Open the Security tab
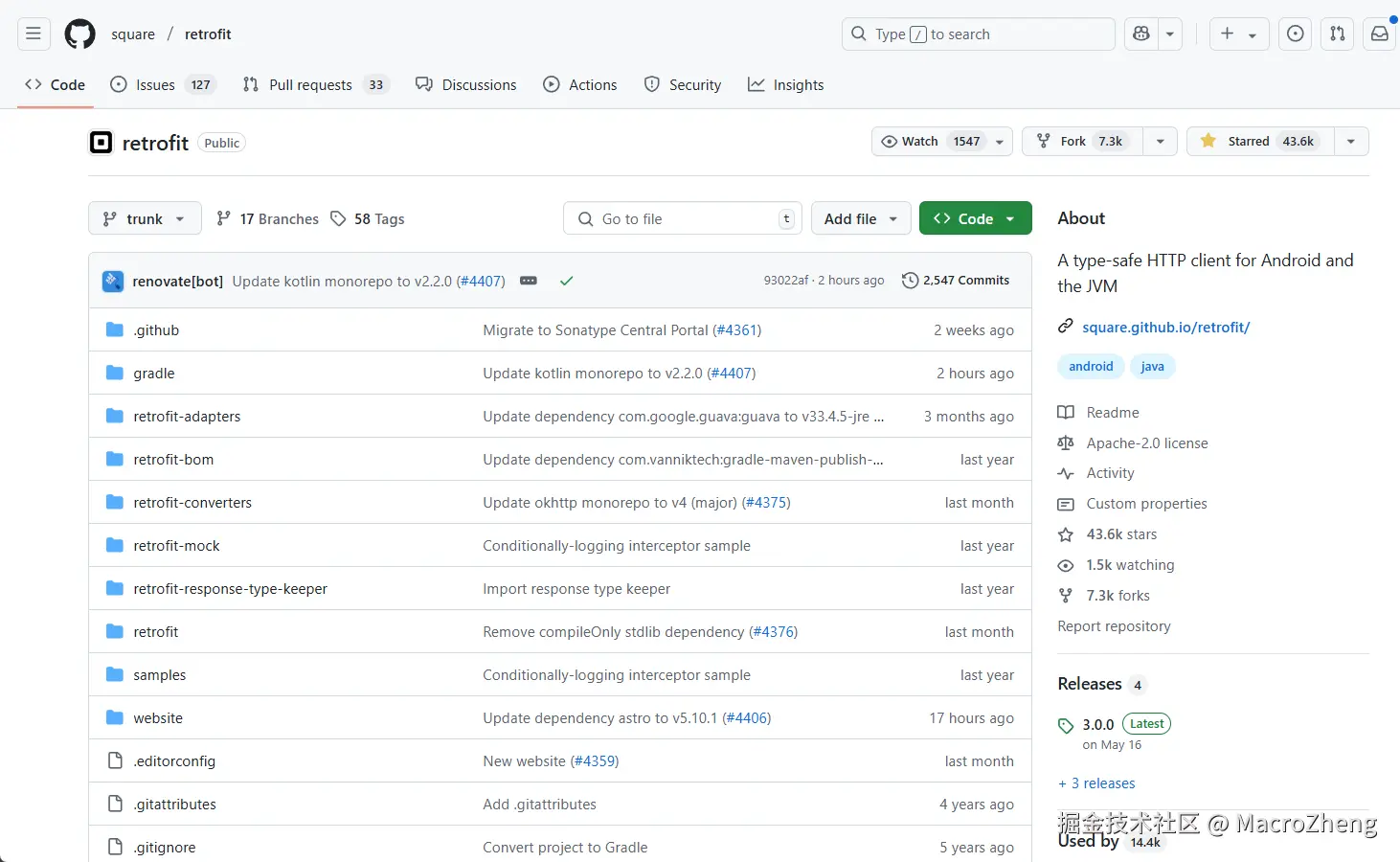 coord(683,84)
